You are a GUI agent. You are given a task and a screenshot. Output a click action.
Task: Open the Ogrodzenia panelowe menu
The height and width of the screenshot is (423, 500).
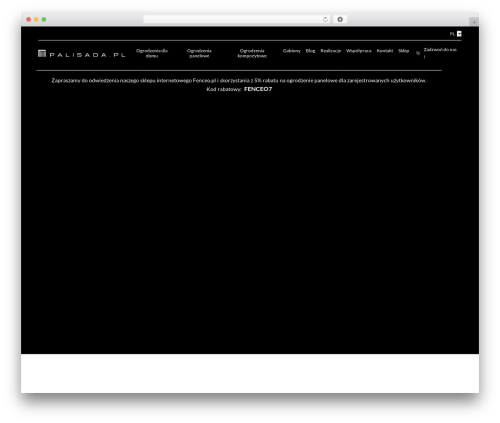tap(199, 53)
